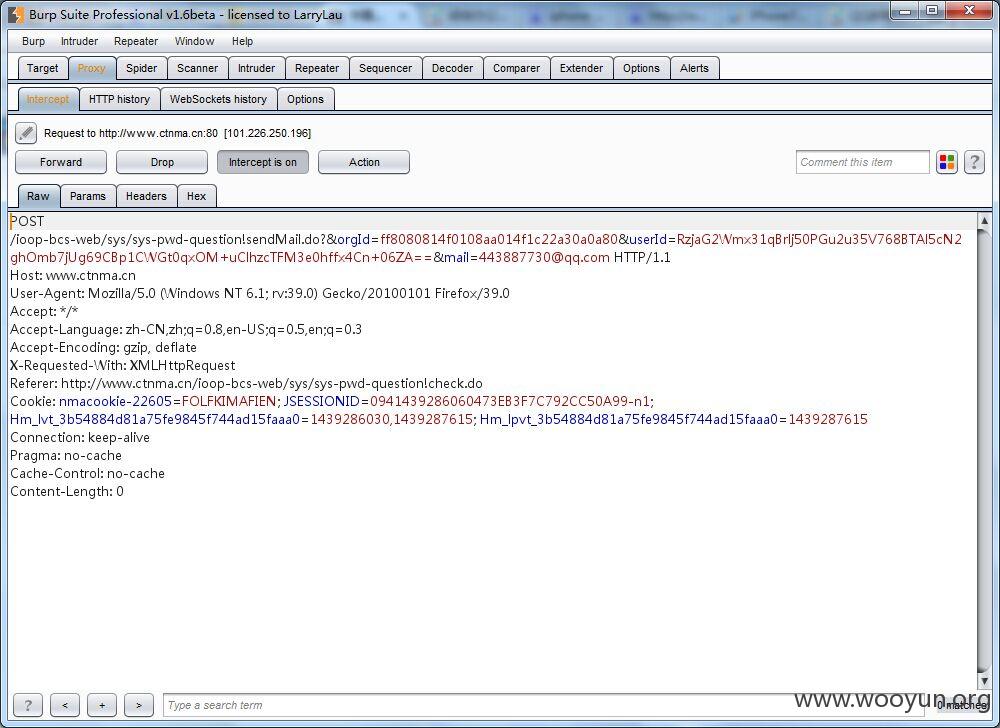Click the Accept-Language header line
1000x728 pixels.
pyautogui.click(x=186, y=329)
